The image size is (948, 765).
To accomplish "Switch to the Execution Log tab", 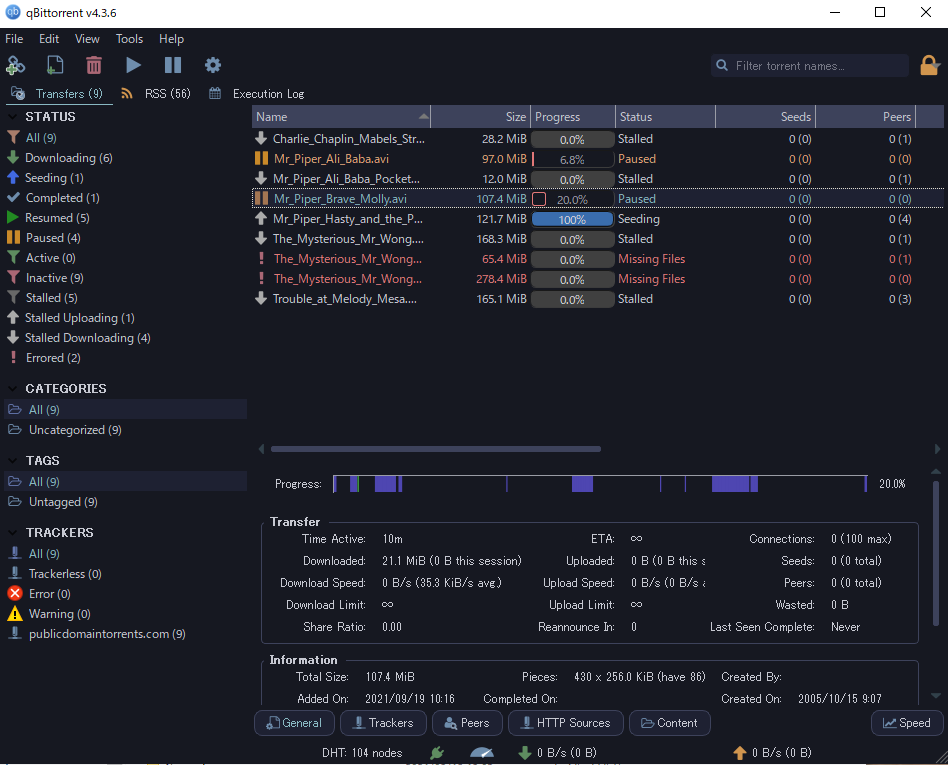I will point(257,94).
